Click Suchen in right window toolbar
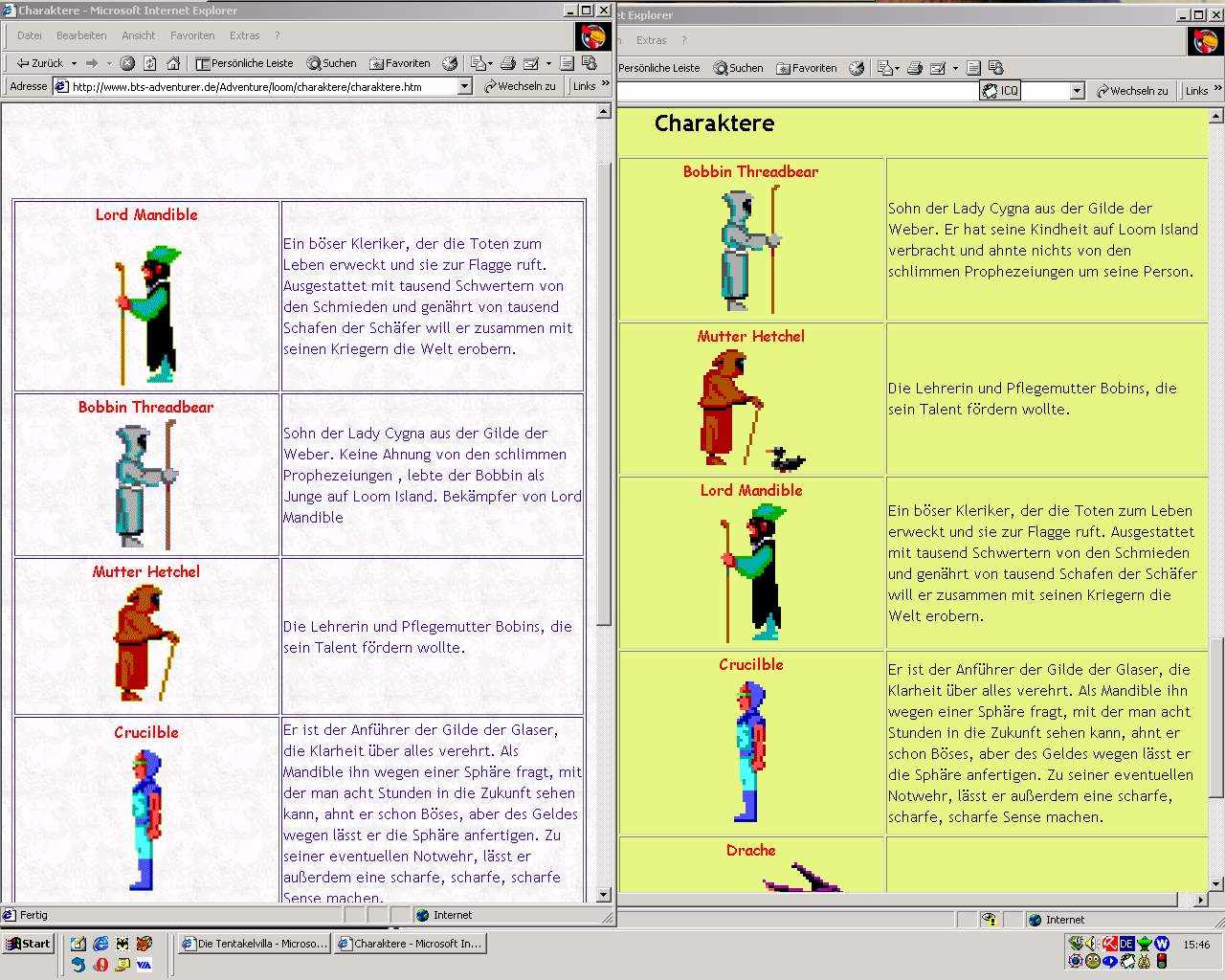 click(x=738, y=68)
